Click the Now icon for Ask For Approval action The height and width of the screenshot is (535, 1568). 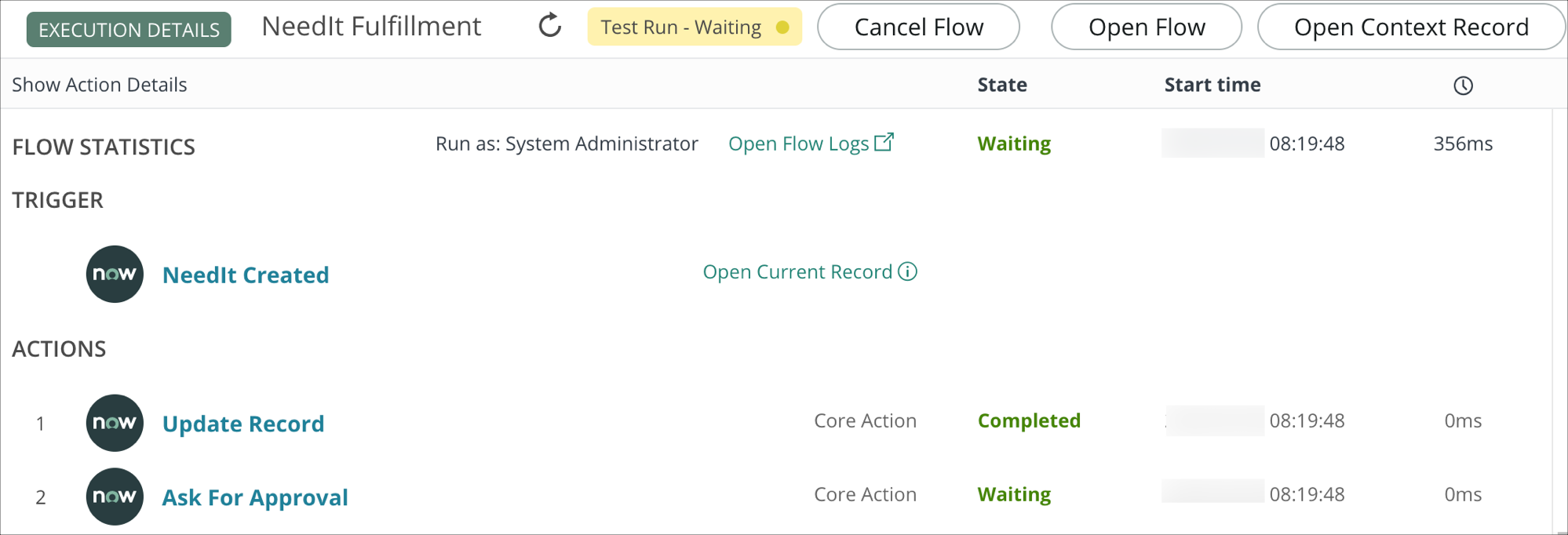click(x=114, y=496)
